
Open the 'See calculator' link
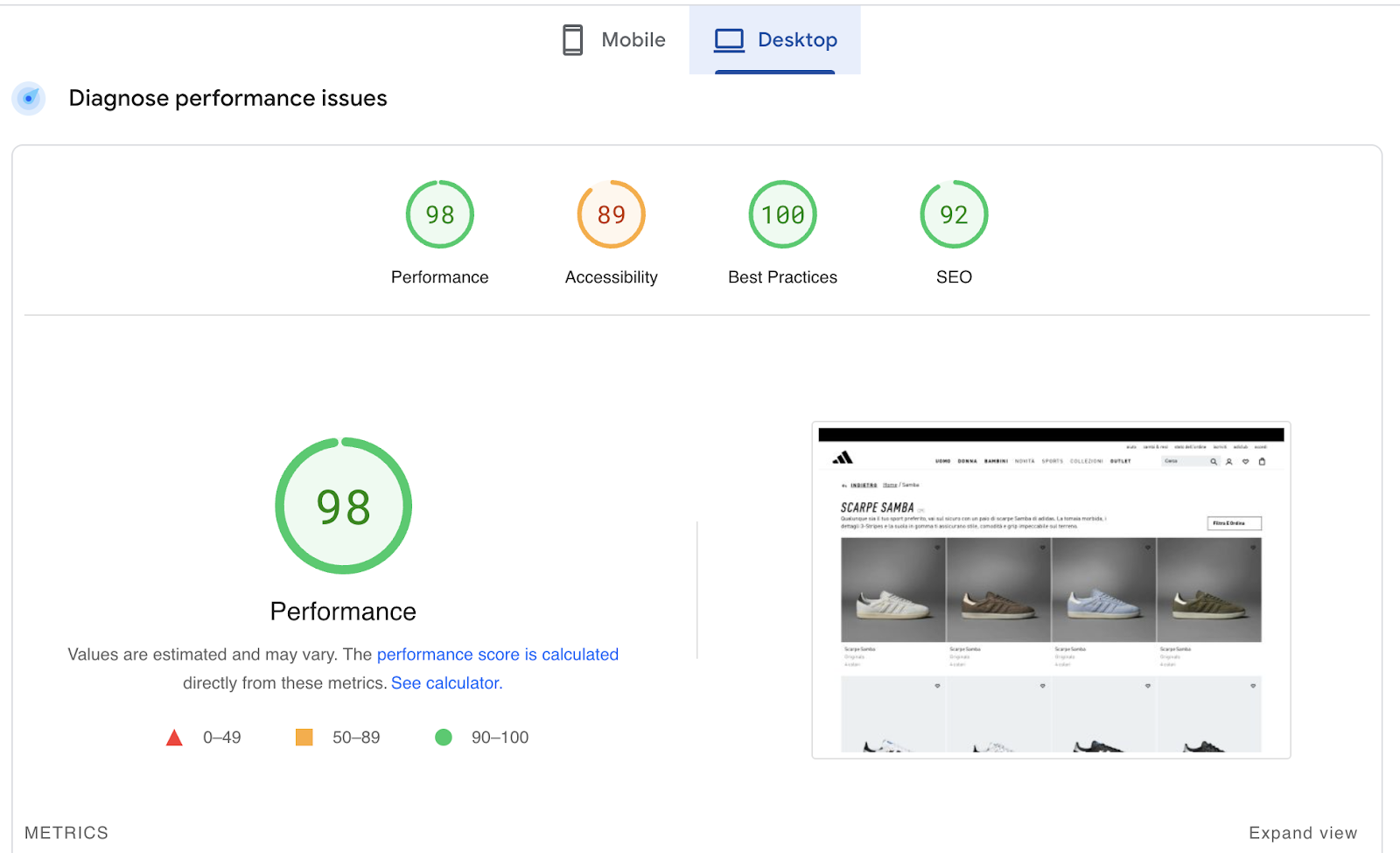tap(446, 683)
